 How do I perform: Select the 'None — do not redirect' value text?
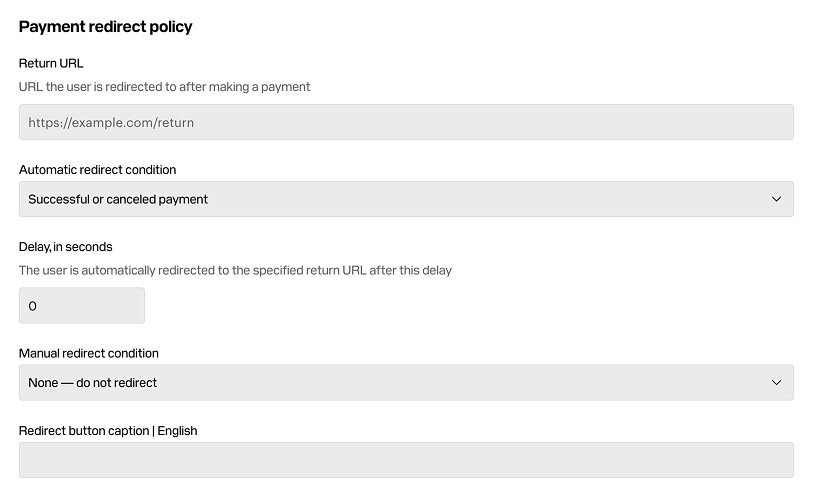[x=93, y=383]
